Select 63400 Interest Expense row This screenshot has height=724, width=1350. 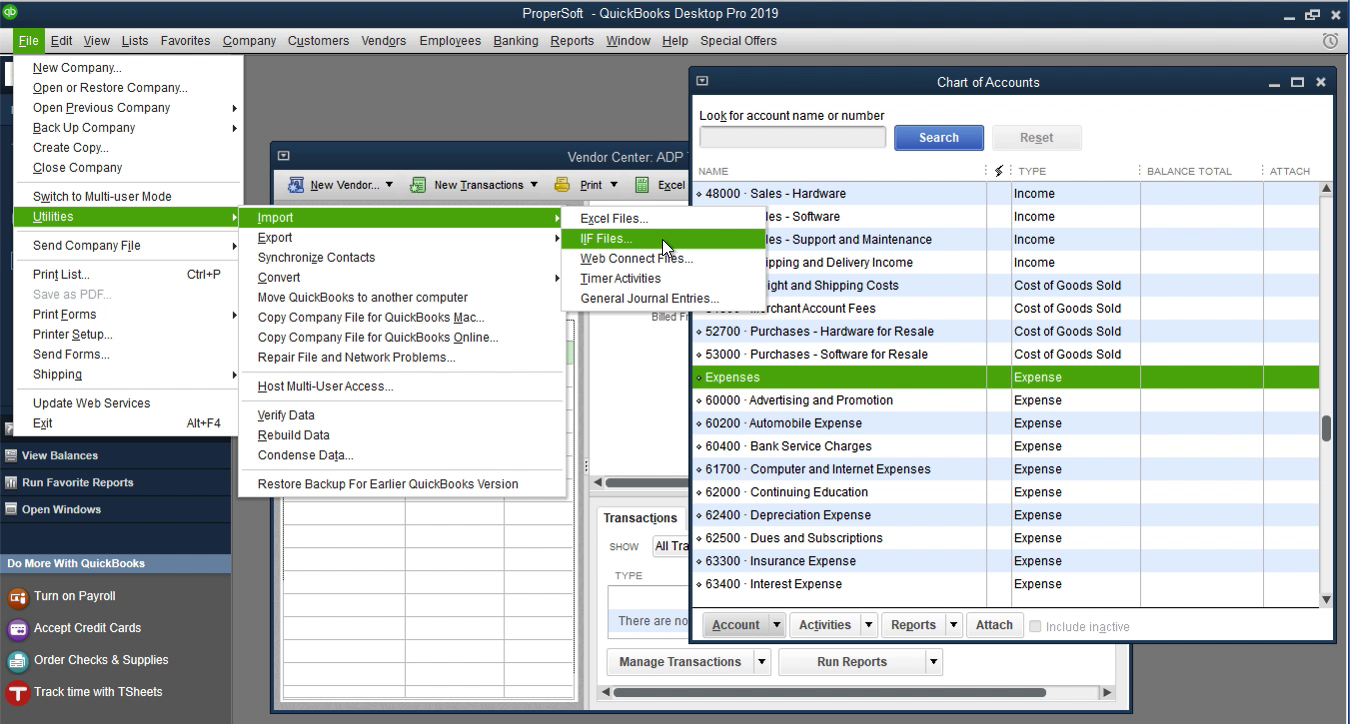coord(1006,585)
